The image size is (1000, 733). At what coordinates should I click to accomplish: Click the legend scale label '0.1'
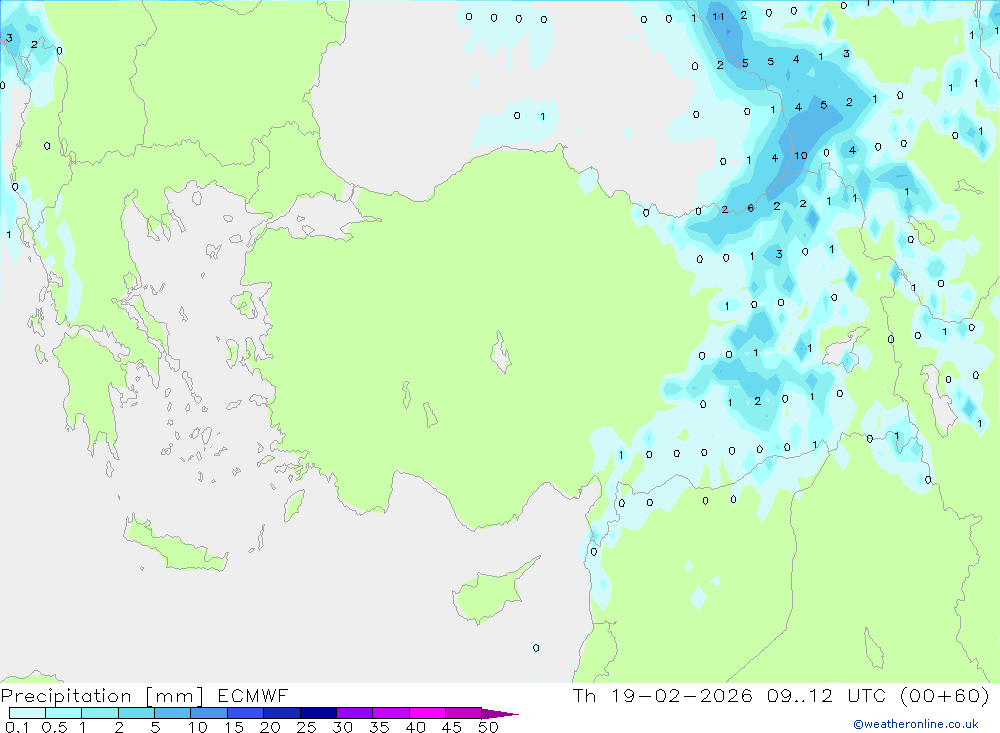tap(17, 727)
